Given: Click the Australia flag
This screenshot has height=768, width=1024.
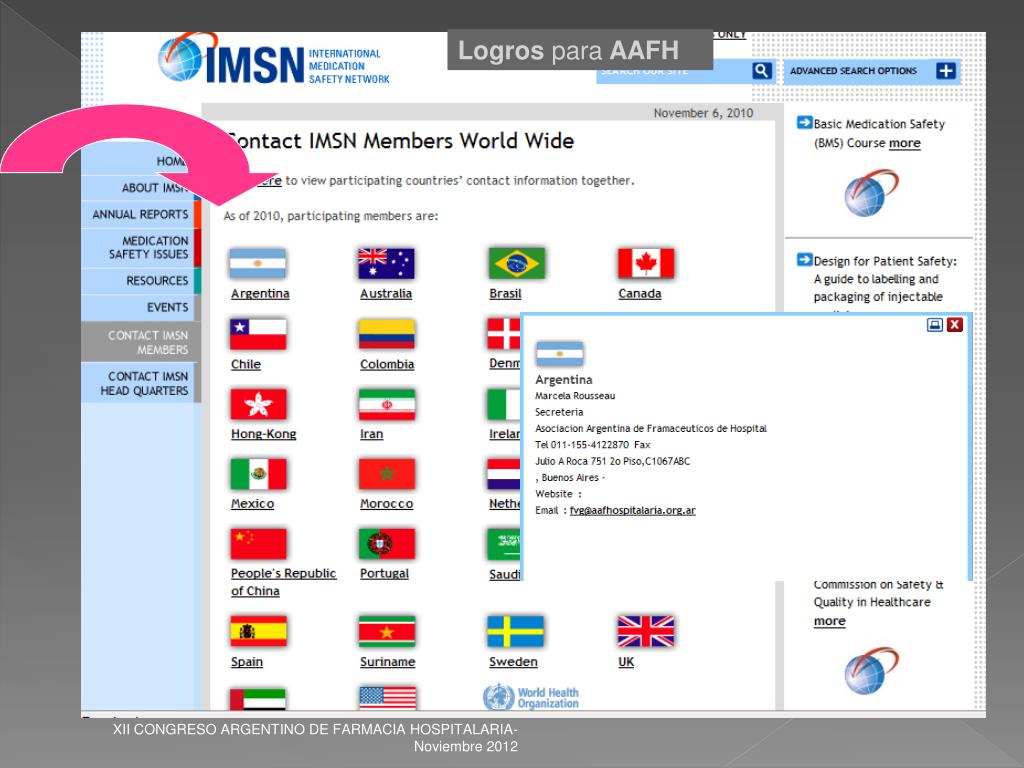Looking at the screenshot, I should [x=387, y=263].
